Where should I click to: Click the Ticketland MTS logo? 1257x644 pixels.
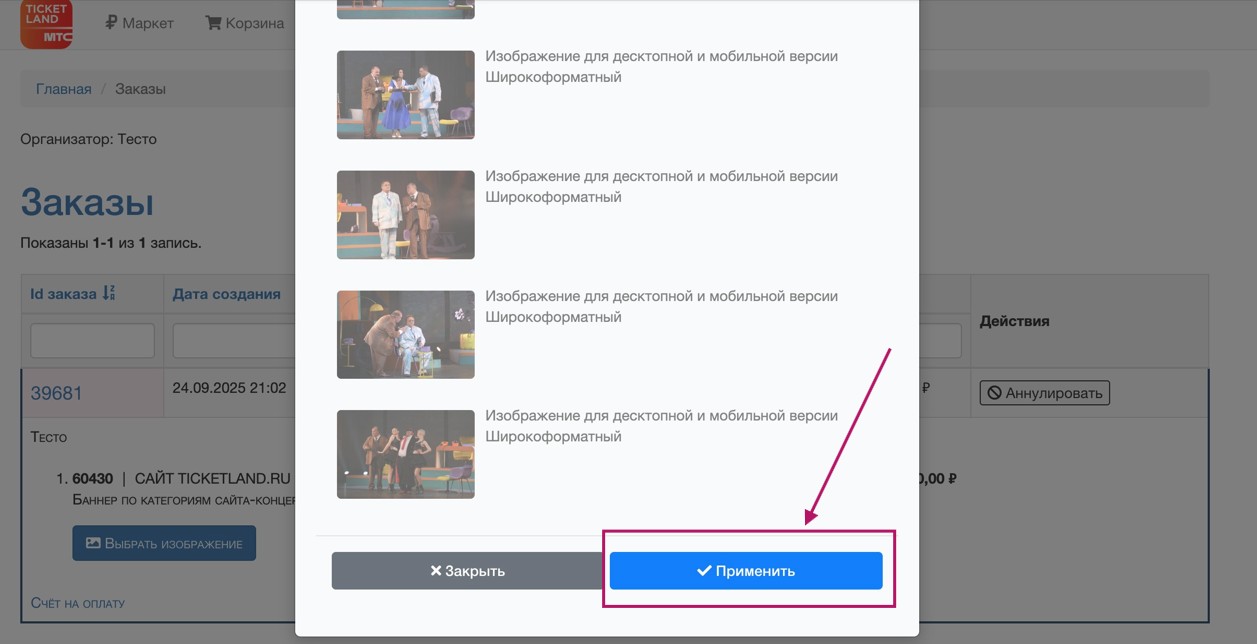tap(46, 24)
